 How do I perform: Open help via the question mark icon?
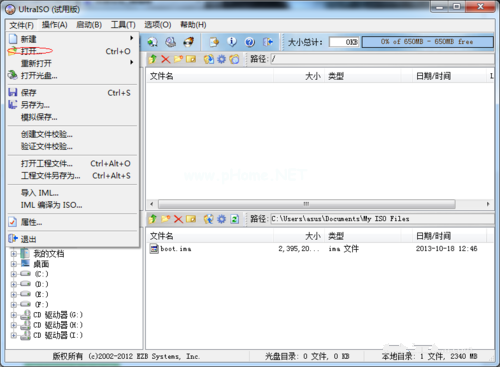[x=250, y=42]
